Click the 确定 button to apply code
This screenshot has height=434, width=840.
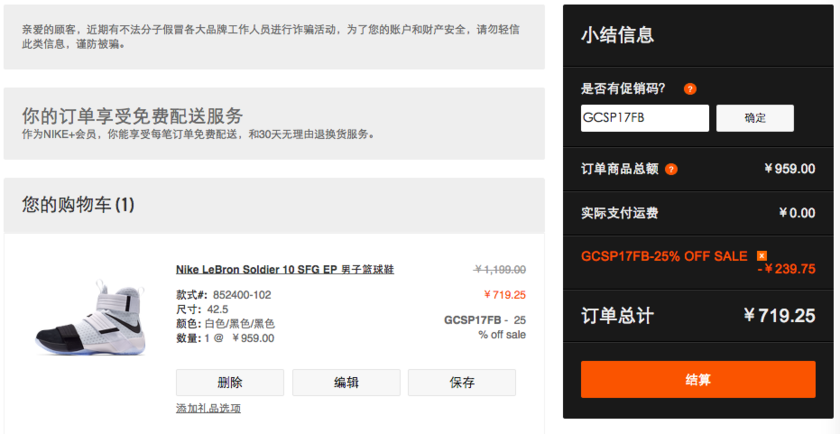click(x=755, y=118)
